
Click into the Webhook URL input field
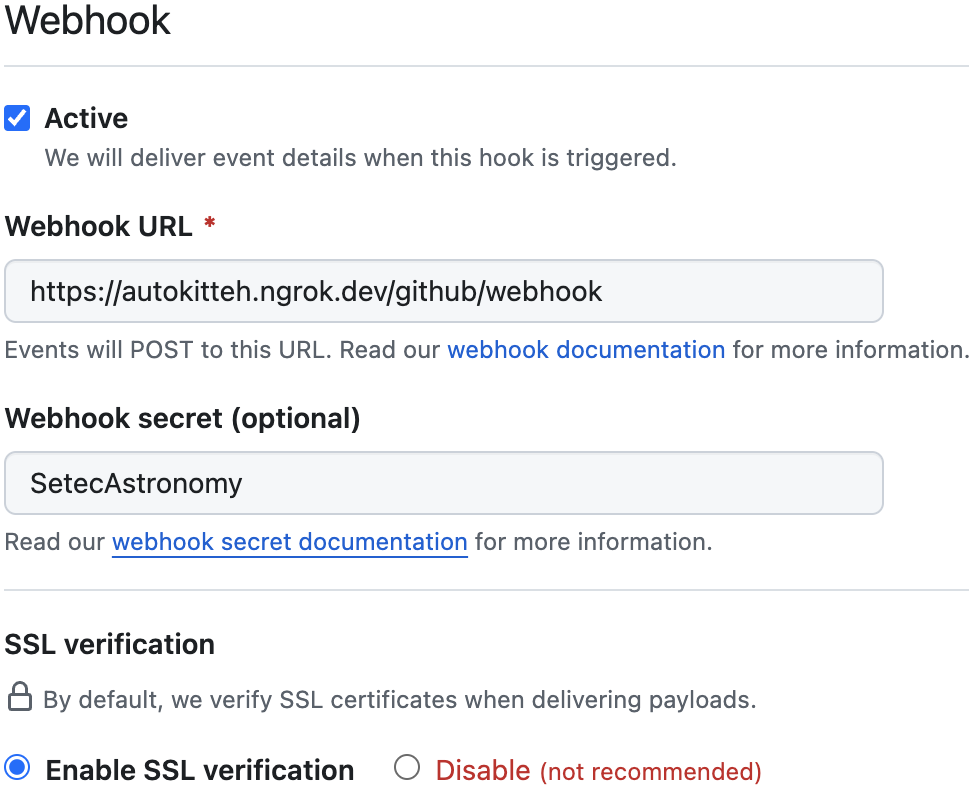click(444, 291)
